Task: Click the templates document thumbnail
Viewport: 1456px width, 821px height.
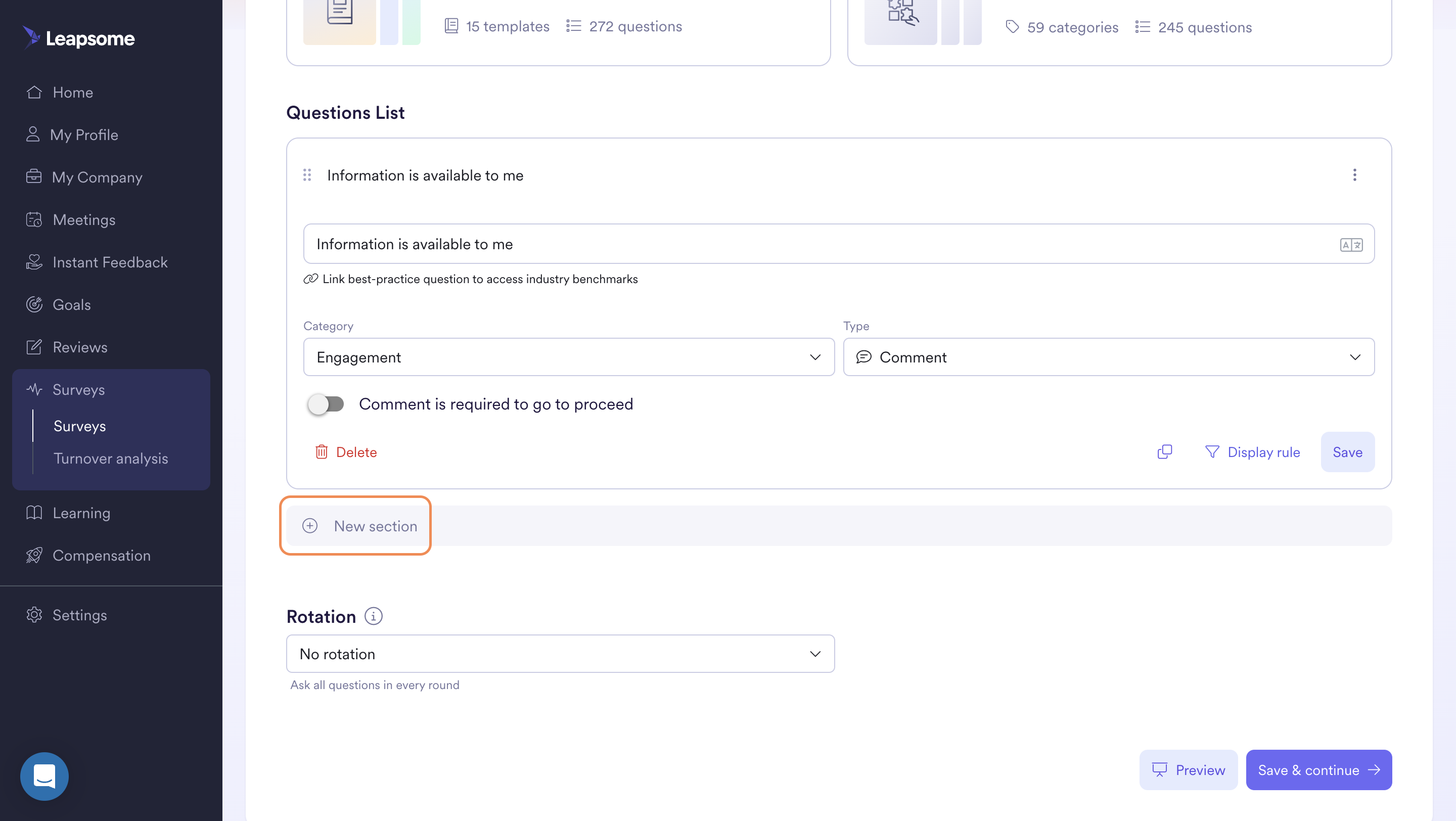Action: [340, 22]
